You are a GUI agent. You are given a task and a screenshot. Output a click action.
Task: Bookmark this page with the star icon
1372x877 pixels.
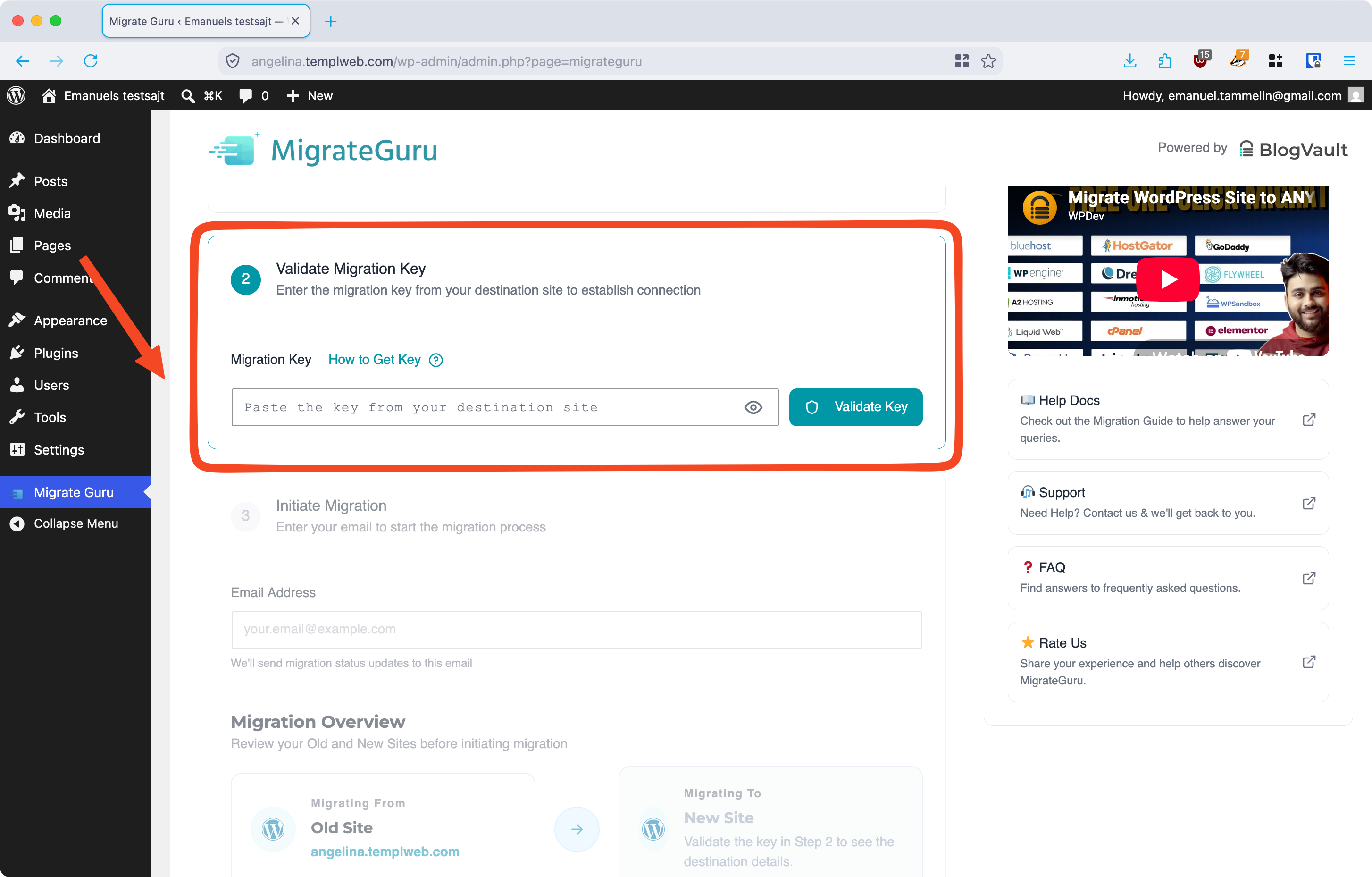[988, 61]
